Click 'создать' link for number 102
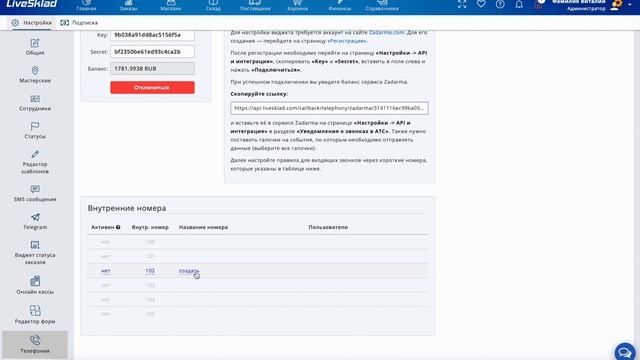Viewport: 640px width, 360px height. click(189, 271)
